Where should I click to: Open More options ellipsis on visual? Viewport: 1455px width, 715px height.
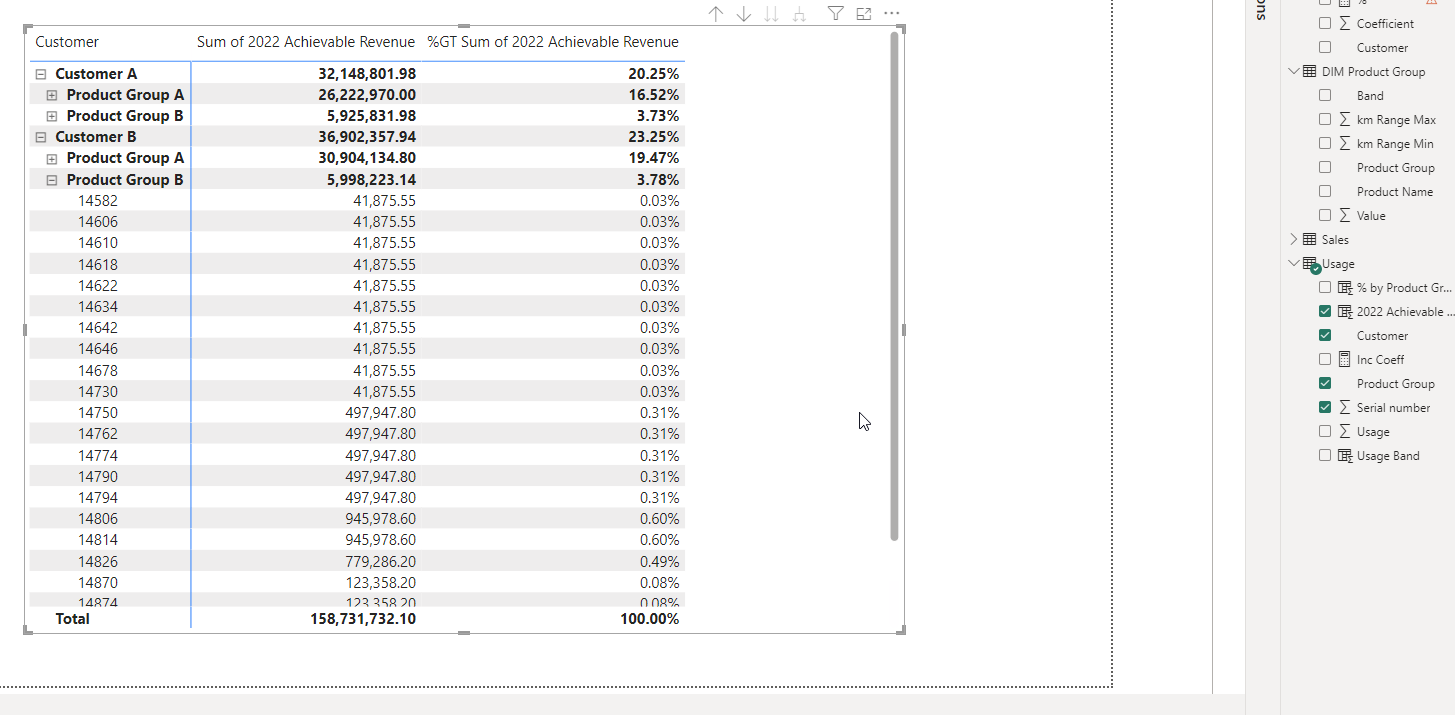[x=892, y=14]
